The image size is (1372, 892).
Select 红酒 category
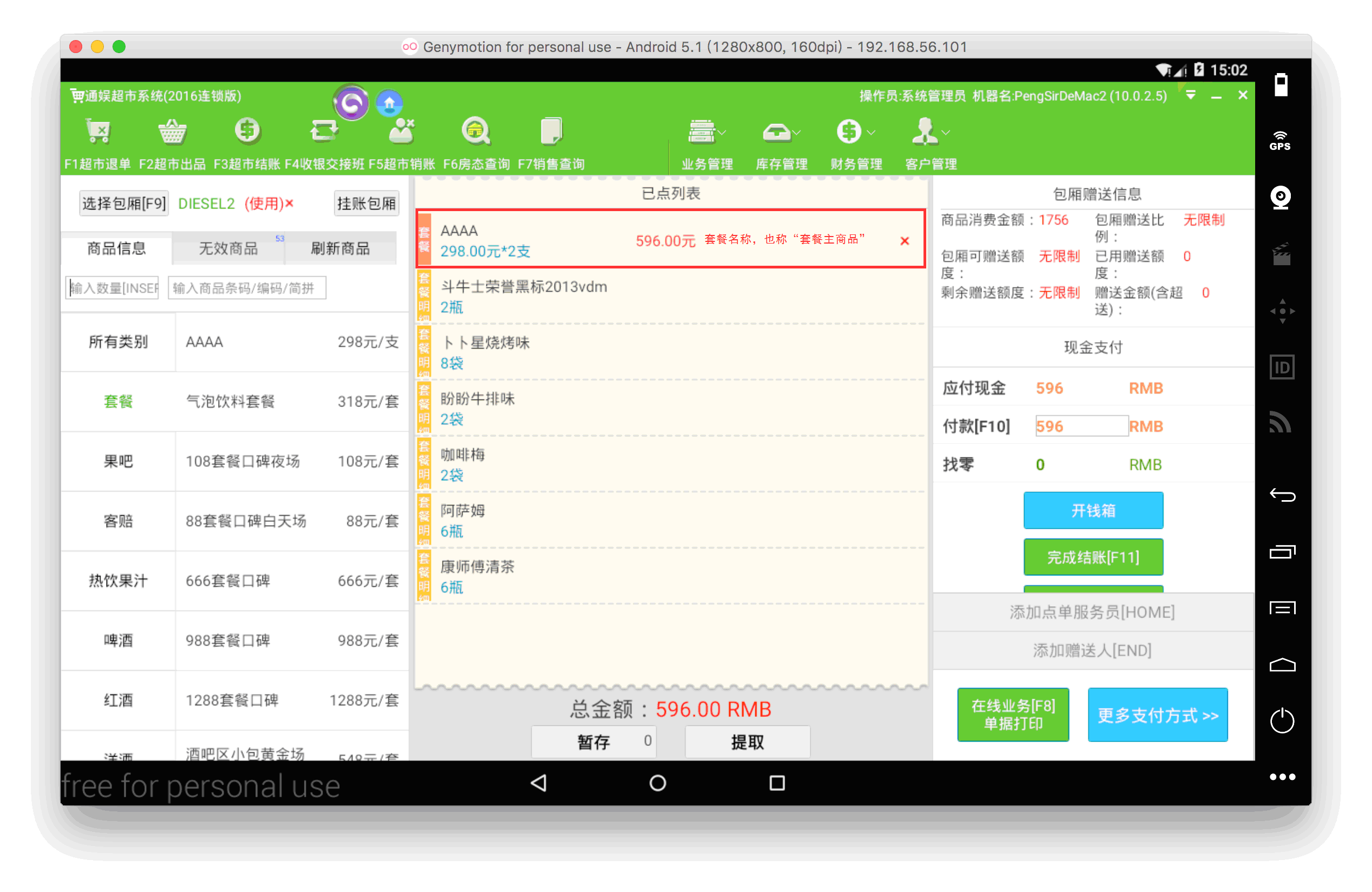[117, 700]
